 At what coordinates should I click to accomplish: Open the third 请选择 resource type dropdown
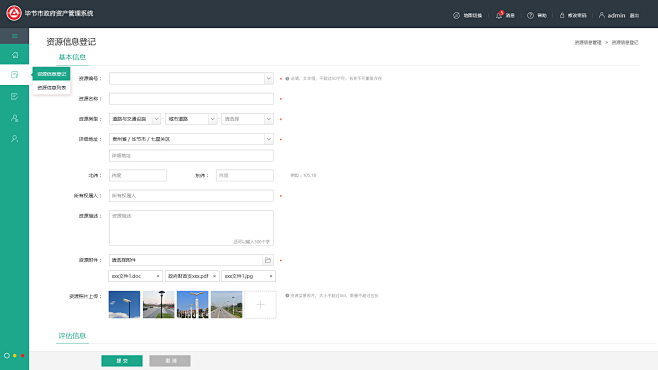click(x=248, y=119)
